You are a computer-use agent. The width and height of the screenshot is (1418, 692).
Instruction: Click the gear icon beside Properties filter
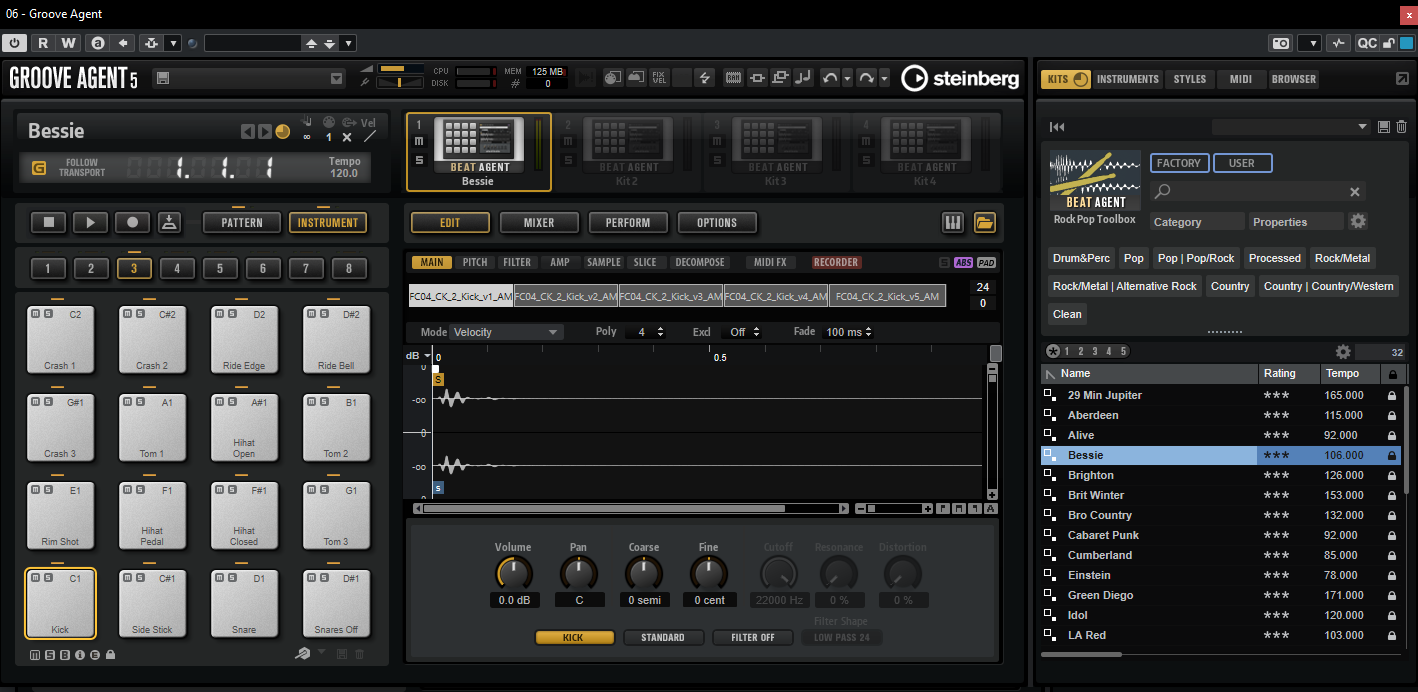tap(1358, 222)
